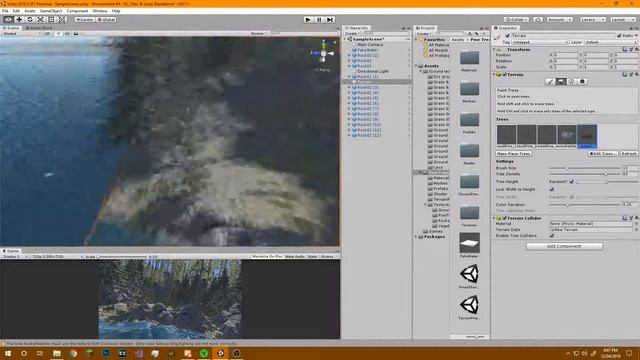Toggle the Terrain object active checkbox
The height and width of the screenshot is (360, 640).
(x=507, y=36)
